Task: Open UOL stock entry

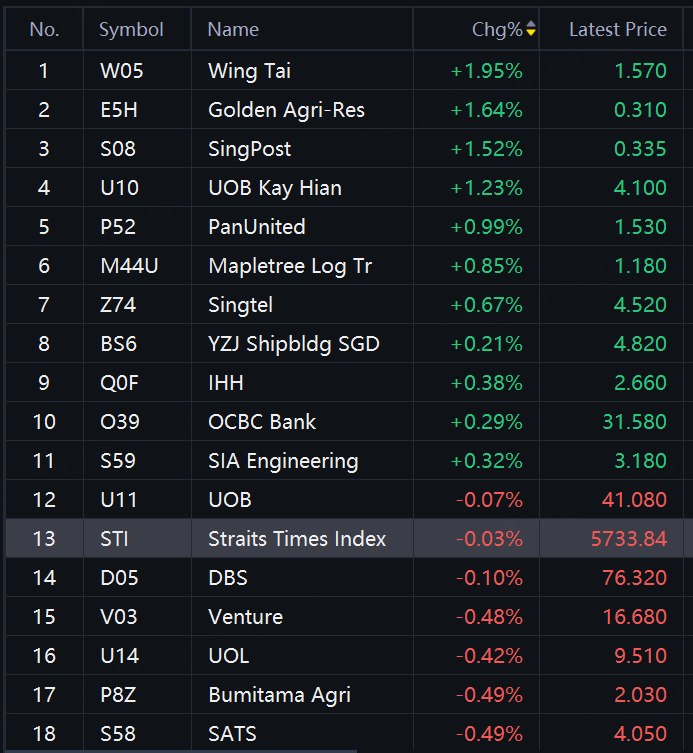Action: (229, 656)
